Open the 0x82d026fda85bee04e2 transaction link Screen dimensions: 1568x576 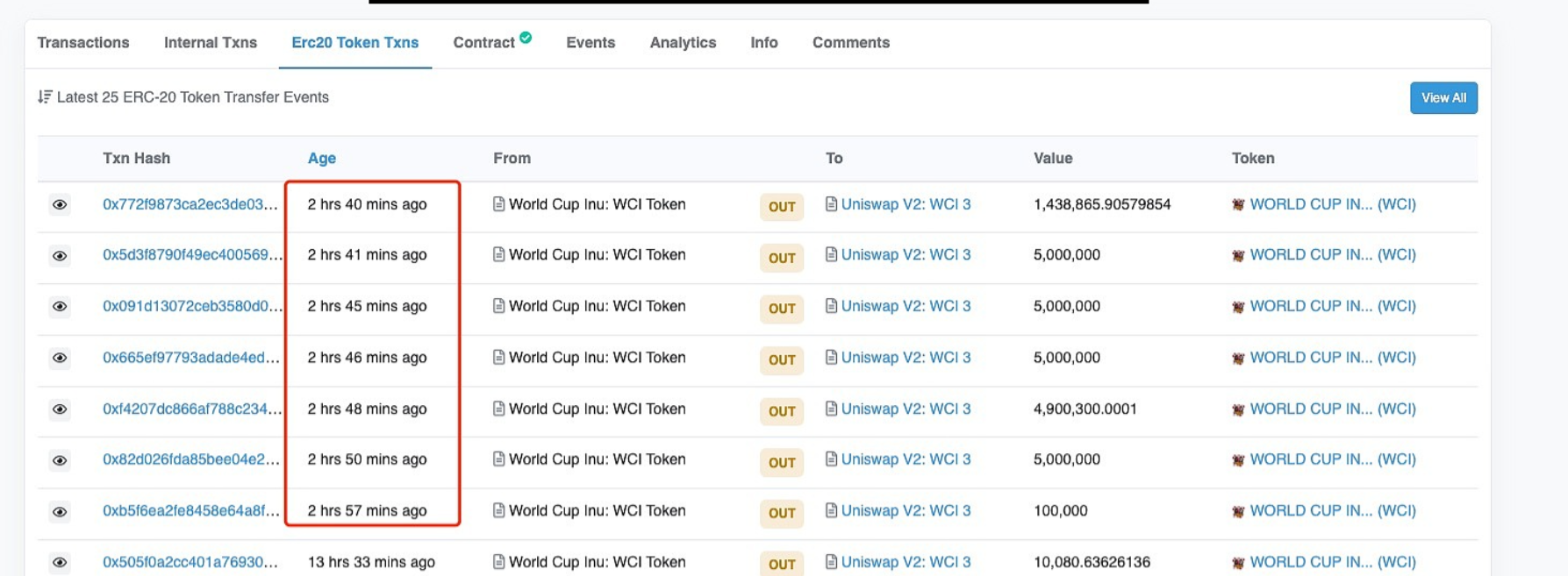(x=190, y=459)
